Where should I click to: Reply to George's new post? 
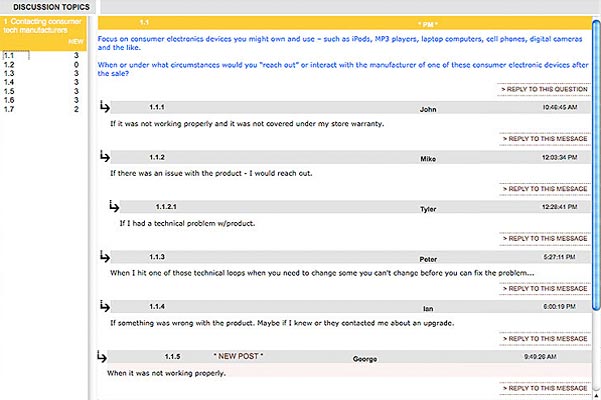click(x=539, y=388)
